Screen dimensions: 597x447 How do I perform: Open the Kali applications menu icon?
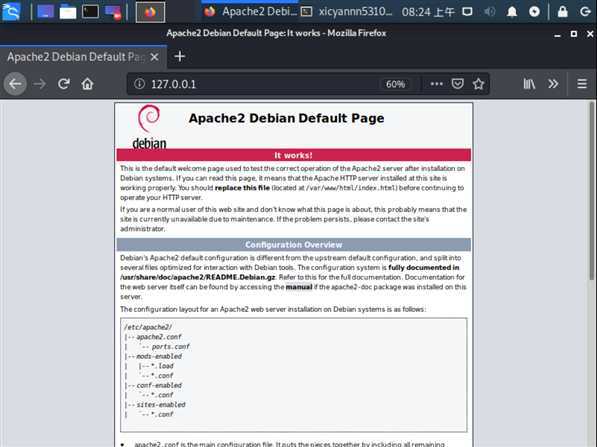coord(11,11)
